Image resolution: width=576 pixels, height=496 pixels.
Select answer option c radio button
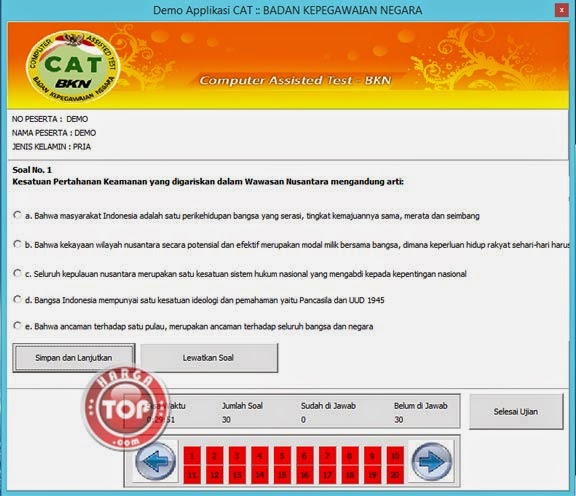pyautogui.click(x=17, y=273)
